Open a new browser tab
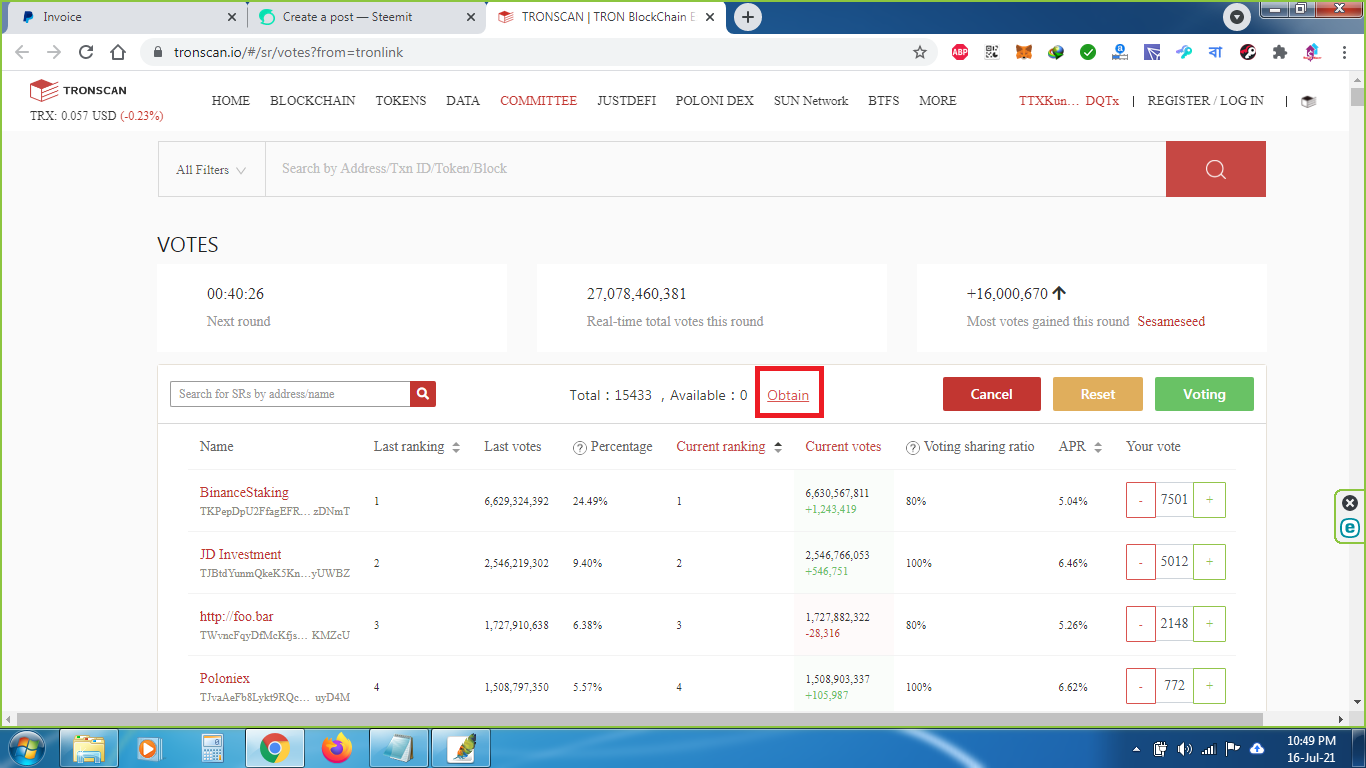Viewport: 1366px width, 768px height. click(x=748, y=17)
